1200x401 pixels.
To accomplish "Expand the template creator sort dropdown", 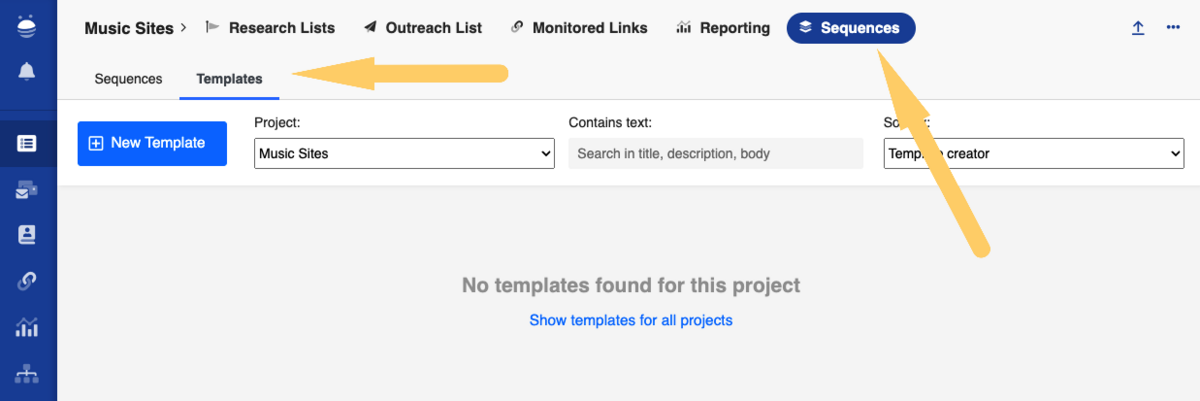I will point(1034,154).
